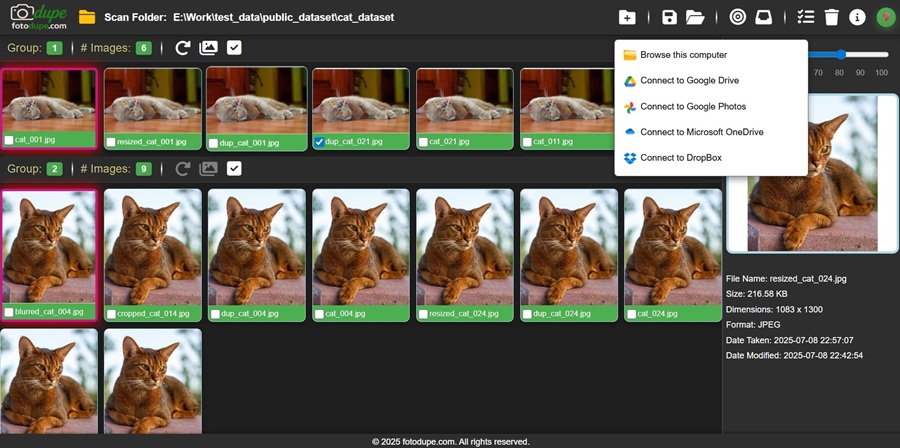Choose Connect to Microsoft OneDrive option
This screenshot has width=900, height=448.
694,132
